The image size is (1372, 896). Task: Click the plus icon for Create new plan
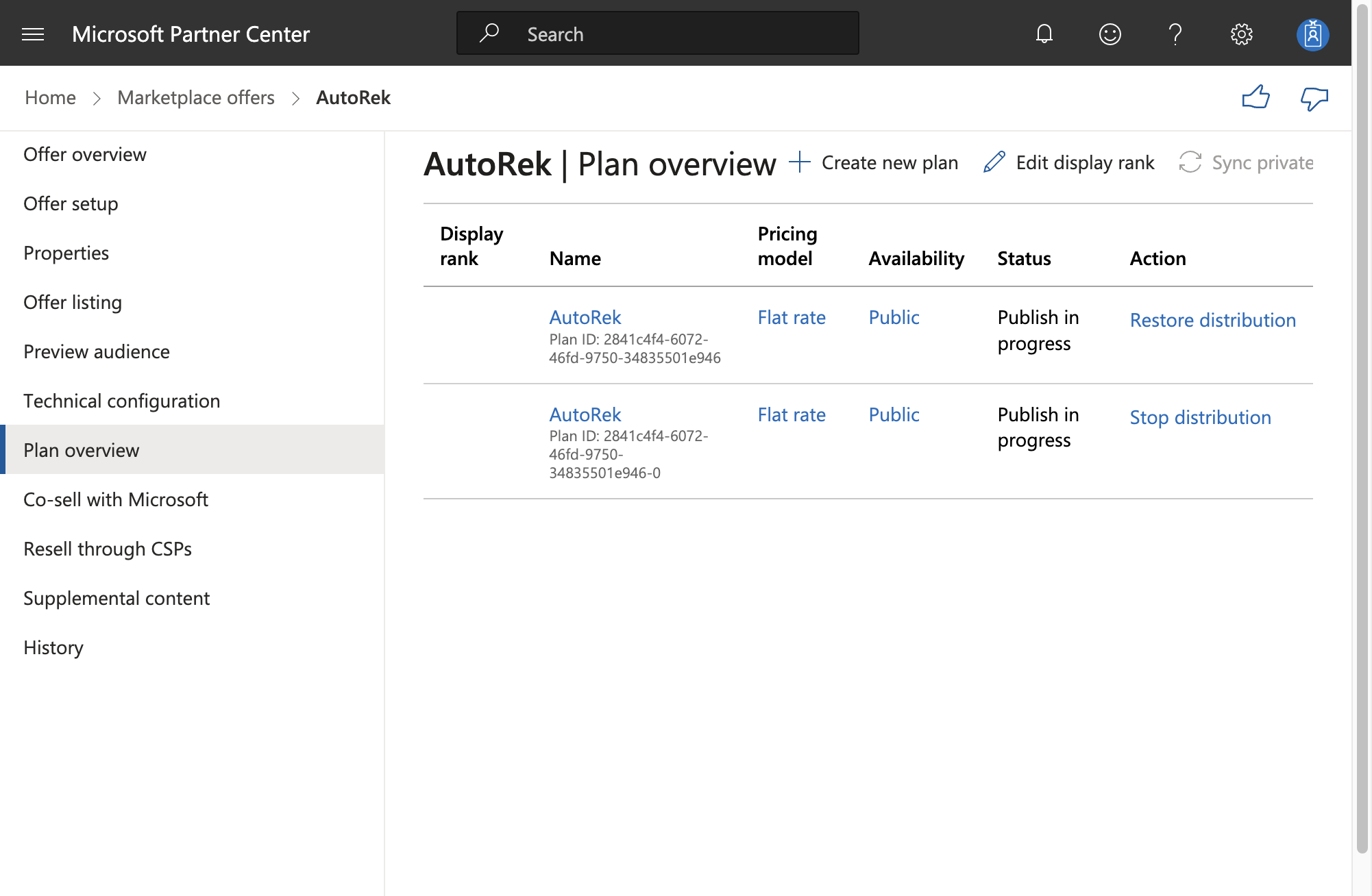[x=800, y=162]
